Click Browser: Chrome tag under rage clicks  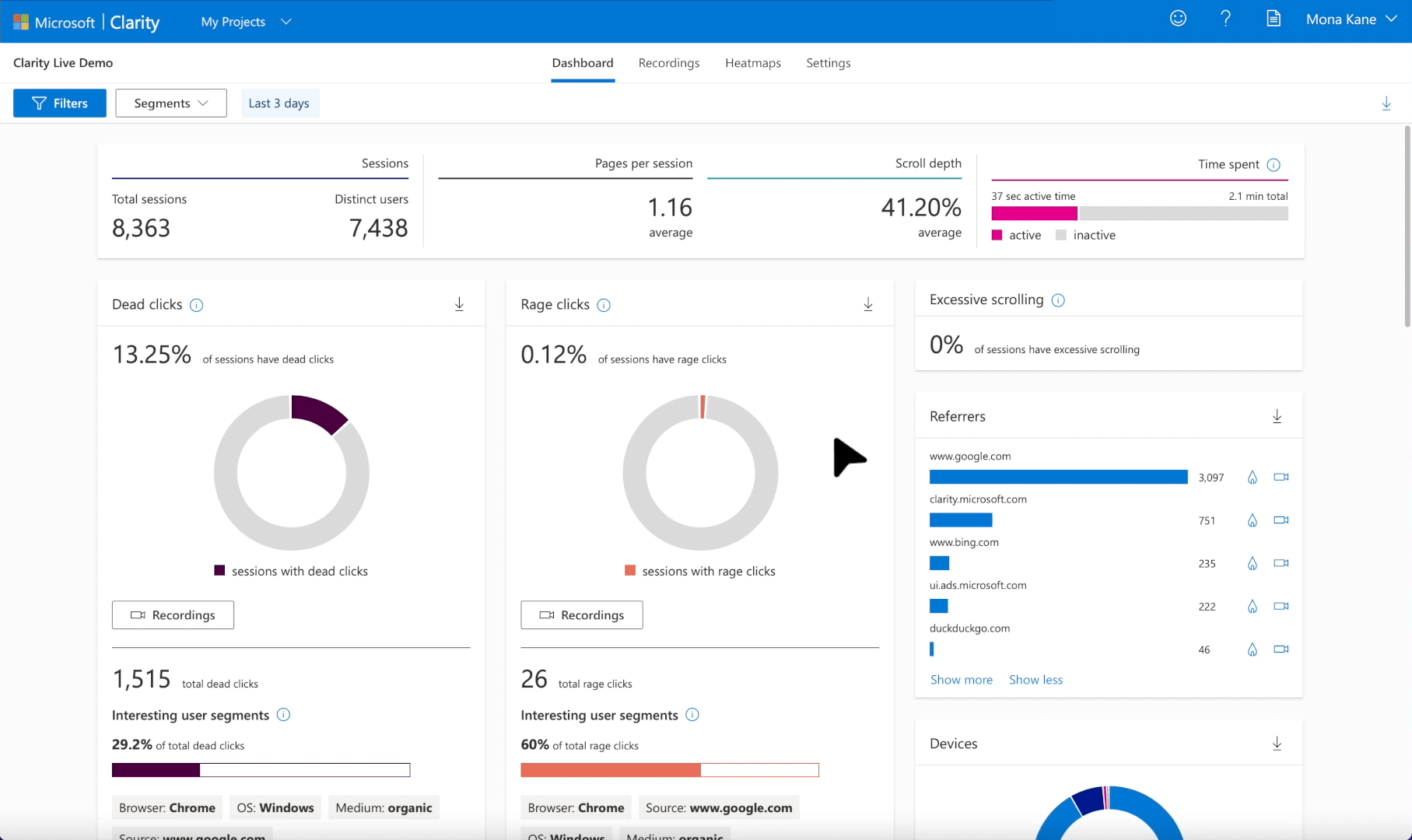point(576,808)
